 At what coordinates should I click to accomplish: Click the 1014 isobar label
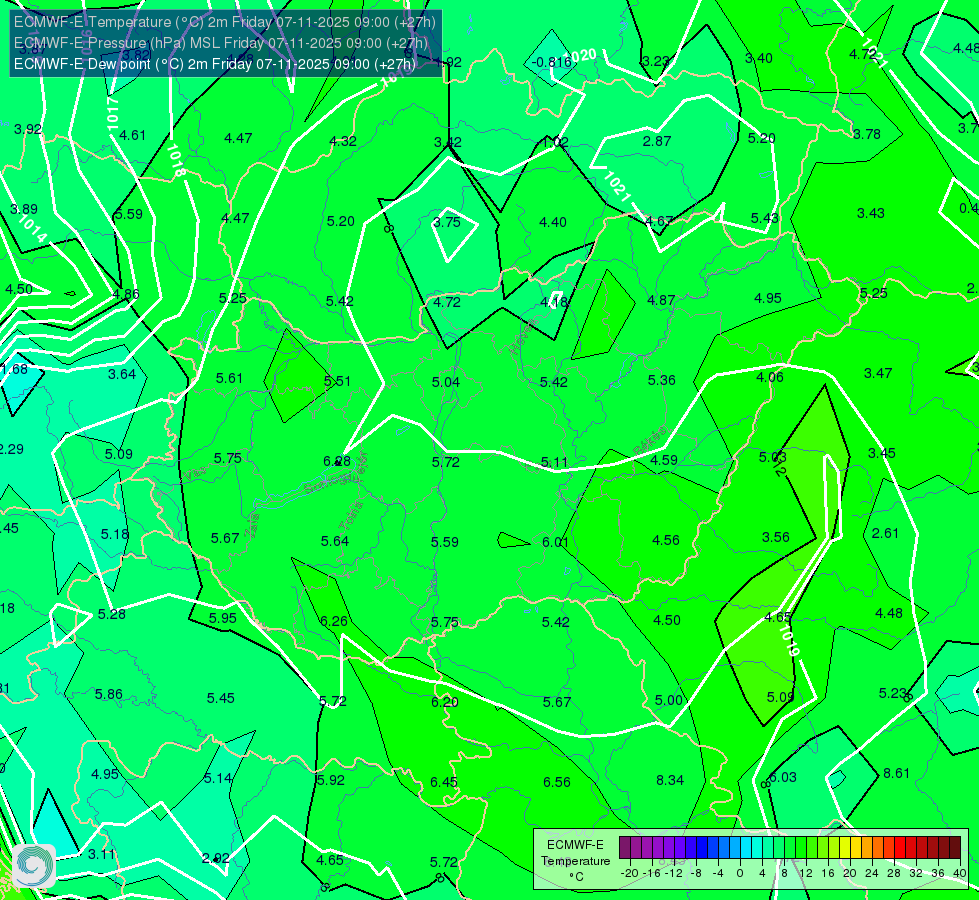(32, 229)
